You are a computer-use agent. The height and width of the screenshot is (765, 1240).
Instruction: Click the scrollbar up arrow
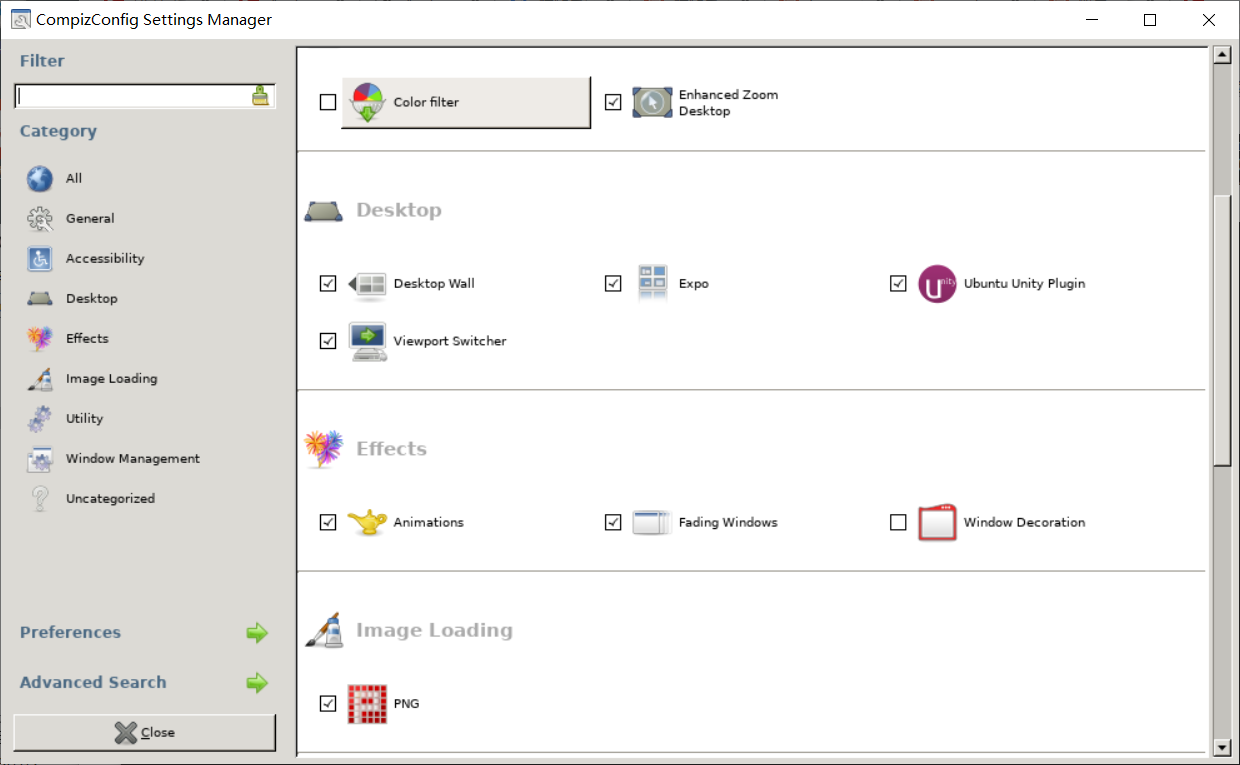pyautogui.click(x=1221, y=55)
